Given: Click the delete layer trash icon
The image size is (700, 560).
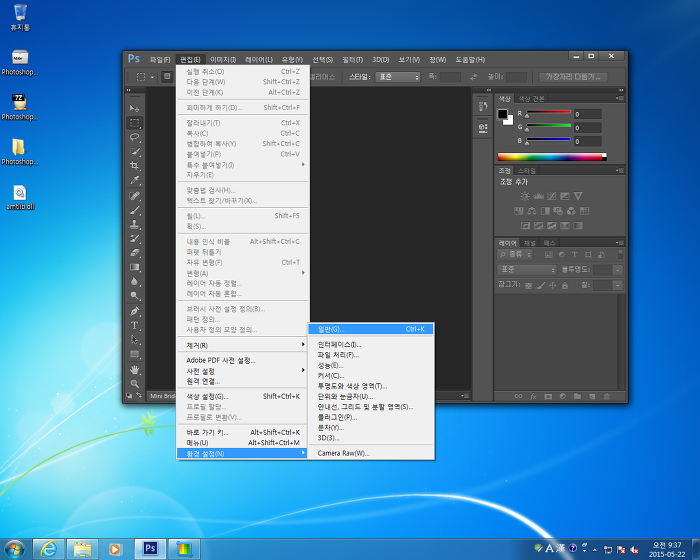Looking at the screenshot, I should (x=607, y=396).
